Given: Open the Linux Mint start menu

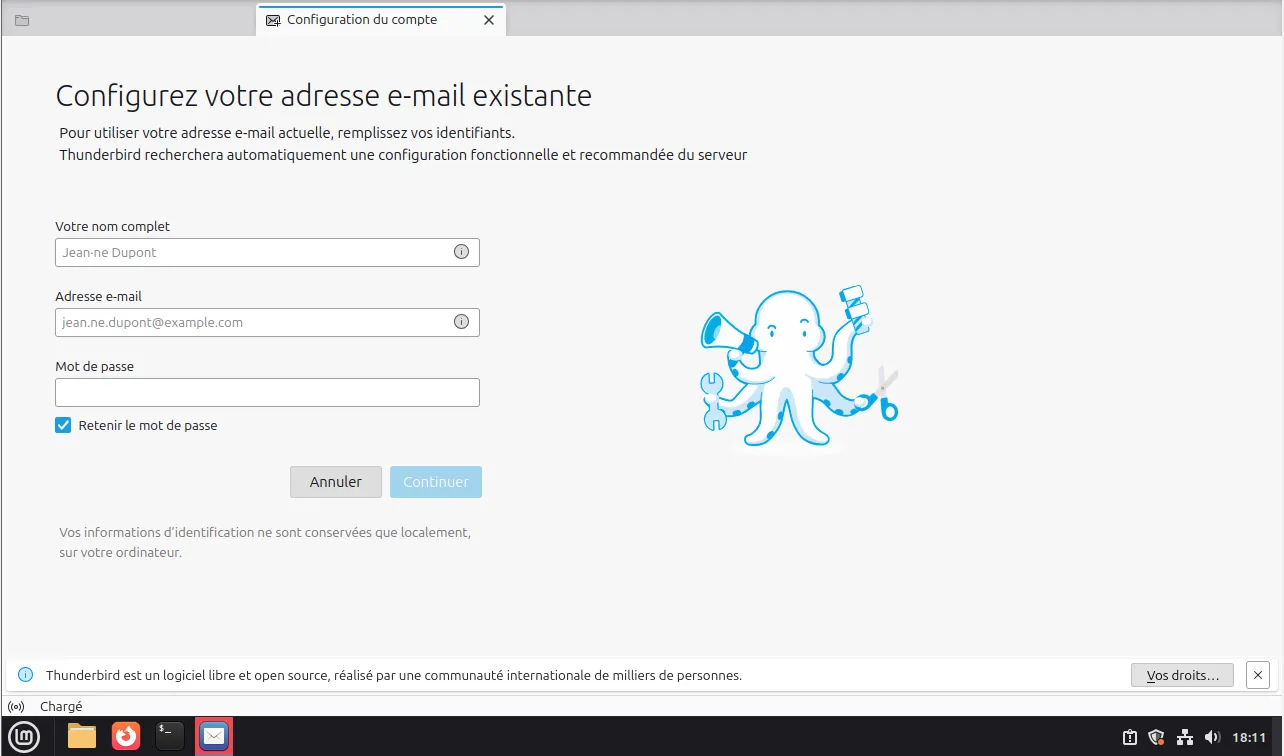Looking at the screenshot, I should [24, 737].
